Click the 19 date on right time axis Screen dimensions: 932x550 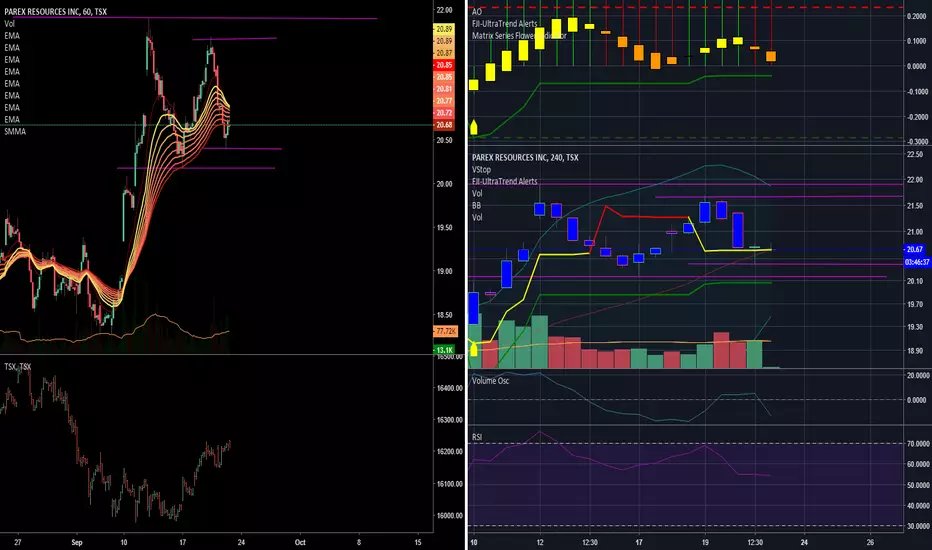coord(705,542)
